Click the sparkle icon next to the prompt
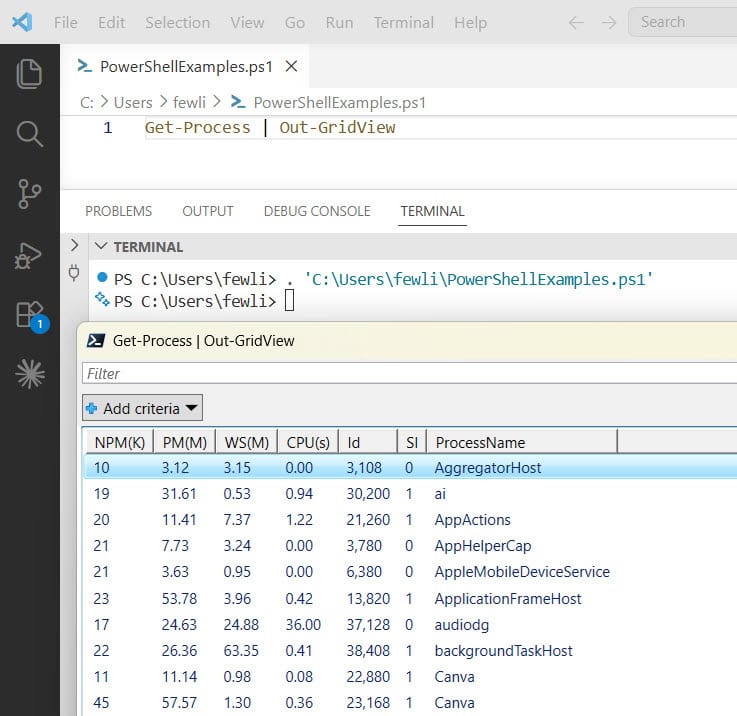The height and width of the screenshot is (716, 737). point(102,299)
